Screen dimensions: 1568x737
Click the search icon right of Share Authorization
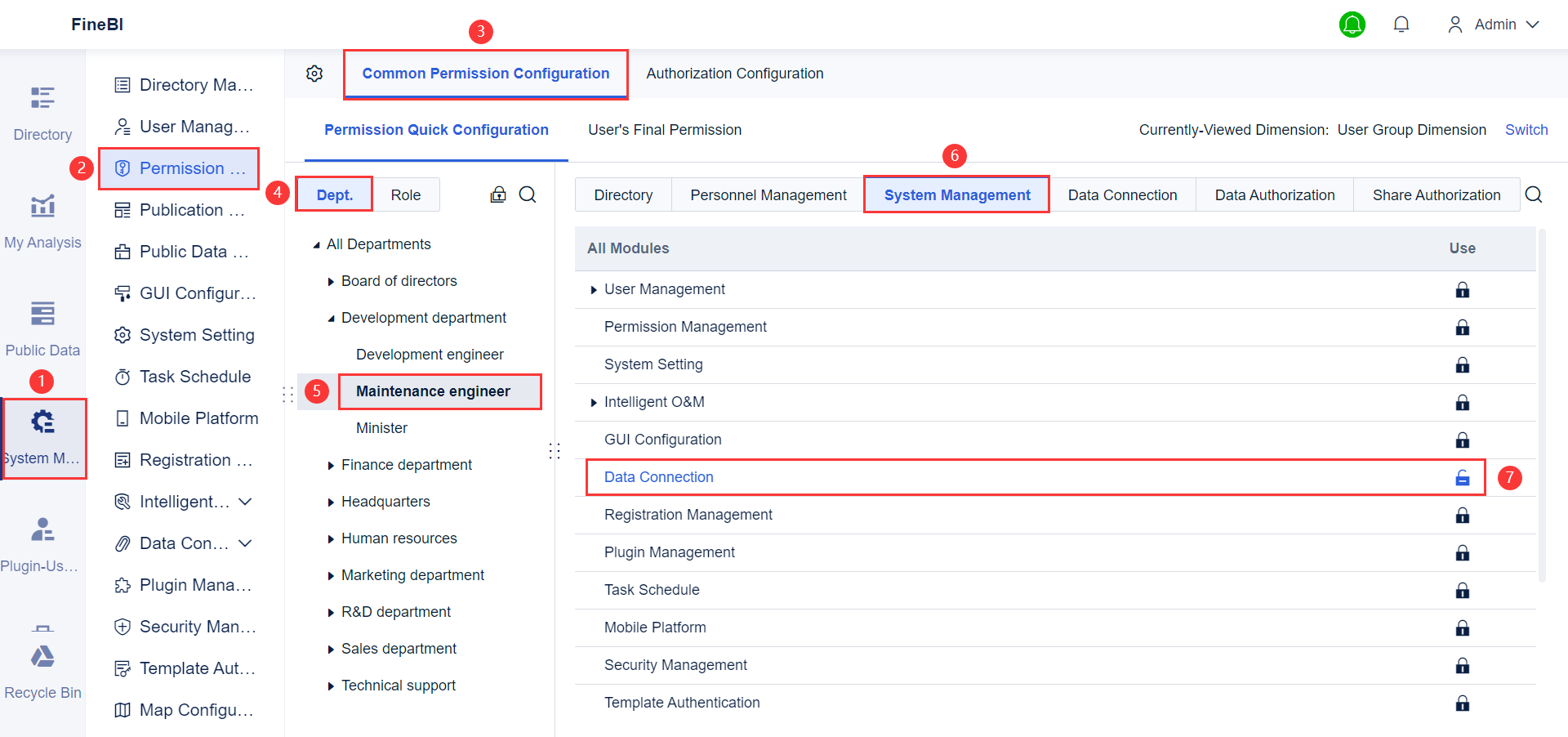[x=1534, y=194]
